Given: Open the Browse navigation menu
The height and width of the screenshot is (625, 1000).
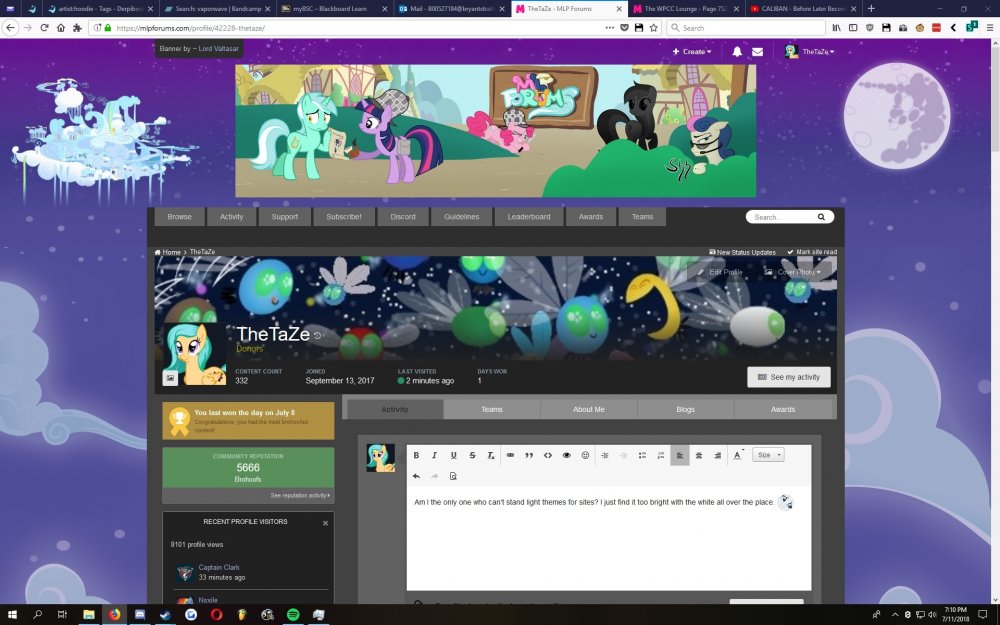Looking at the screenshot, I should coord(179,217).
